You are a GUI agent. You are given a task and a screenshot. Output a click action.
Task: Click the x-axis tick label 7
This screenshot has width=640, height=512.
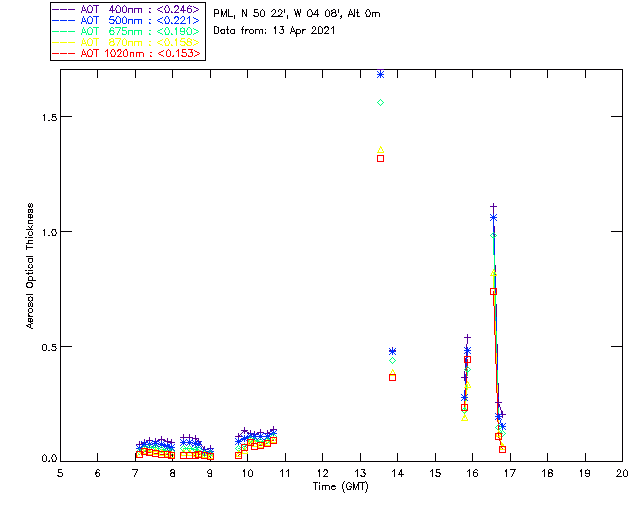(x=135, y=473)
